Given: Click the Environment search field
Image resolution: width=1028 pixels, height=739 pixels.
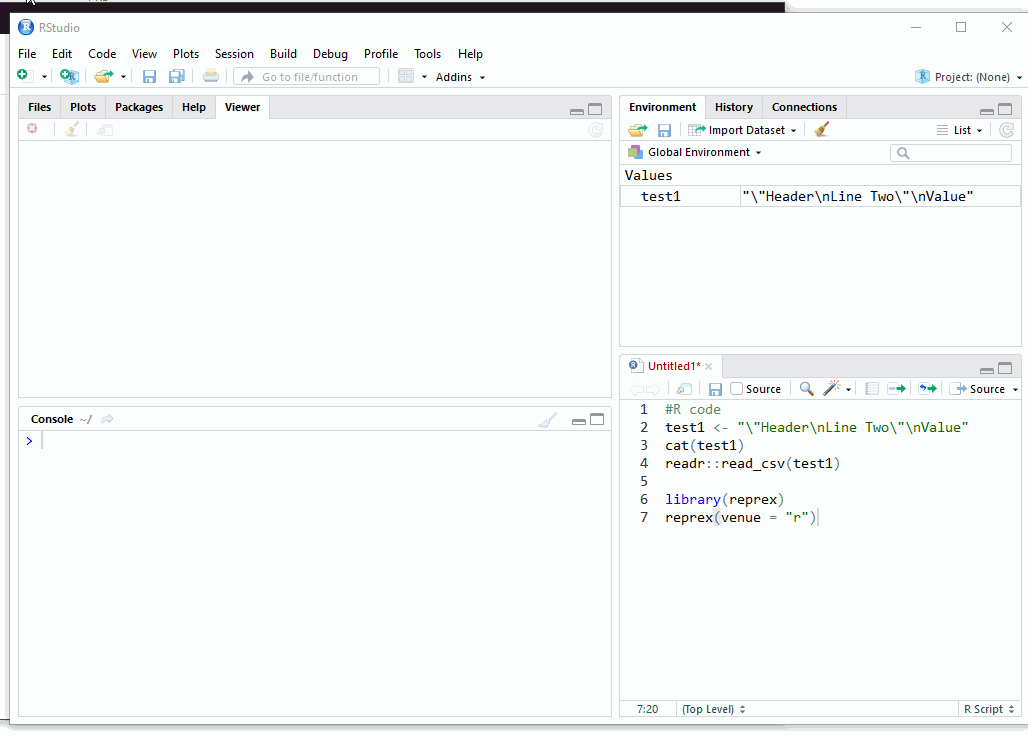Looking at the screenshot, I should [951, 153].
